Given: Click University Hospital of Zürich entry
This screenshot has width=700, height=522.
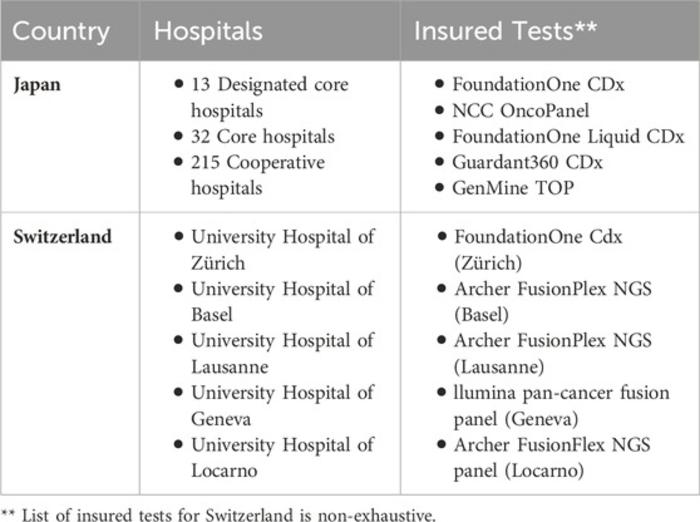Looking at the screenshot, I should pos(282,250).
